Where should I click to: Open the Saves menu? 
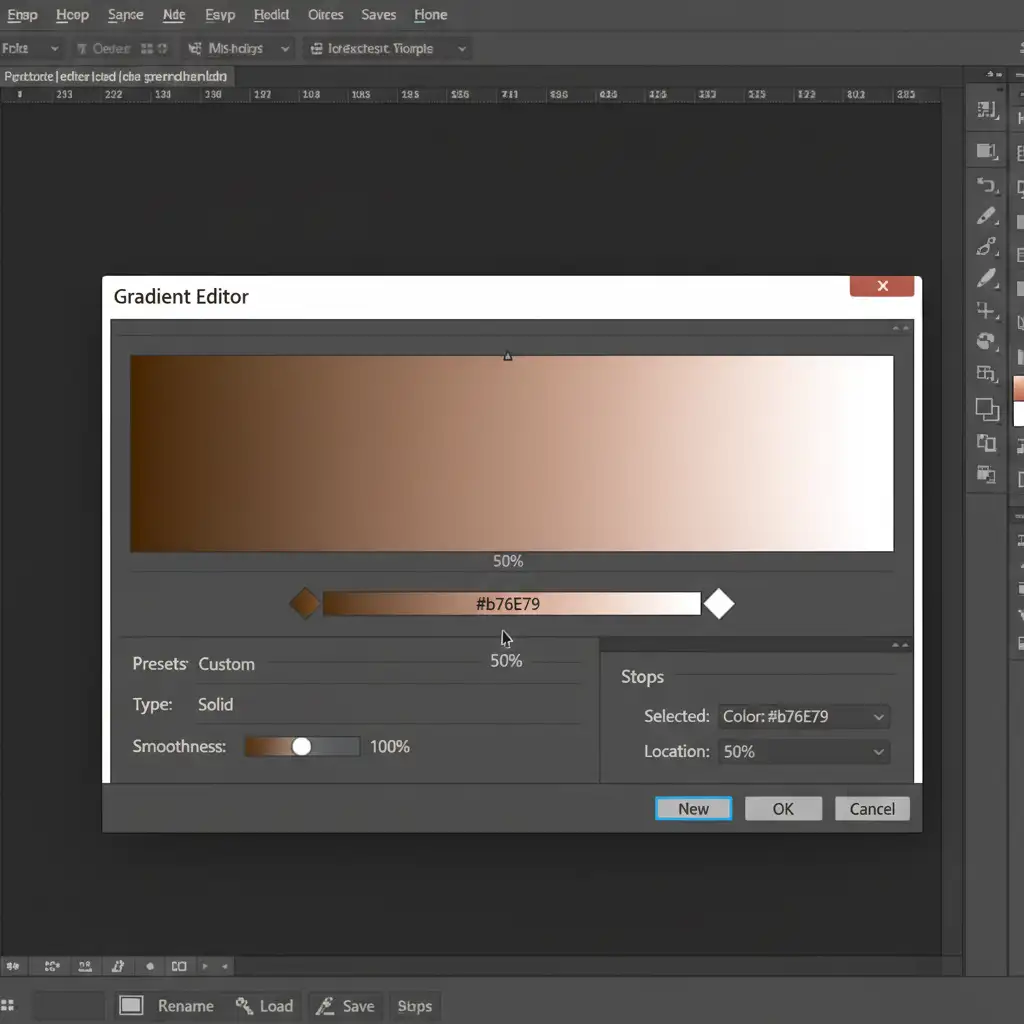tap(379, 15)
